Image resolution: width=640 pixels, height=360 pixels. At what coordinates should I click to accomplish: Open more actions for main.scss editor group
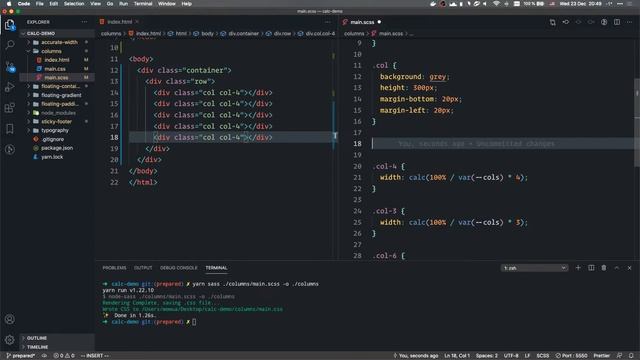(629, 22)
